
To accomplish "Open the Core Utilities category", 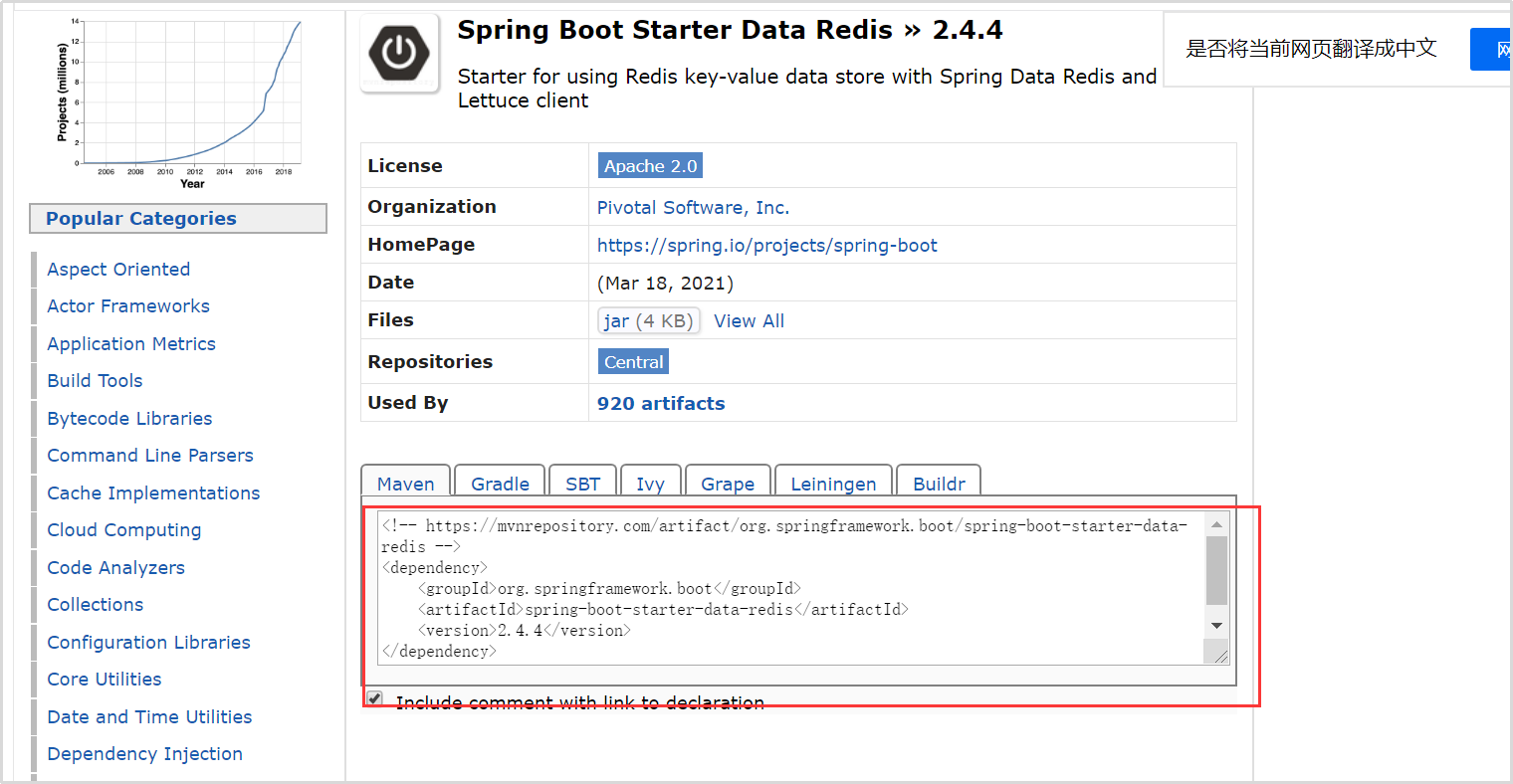I will (105, 679).
